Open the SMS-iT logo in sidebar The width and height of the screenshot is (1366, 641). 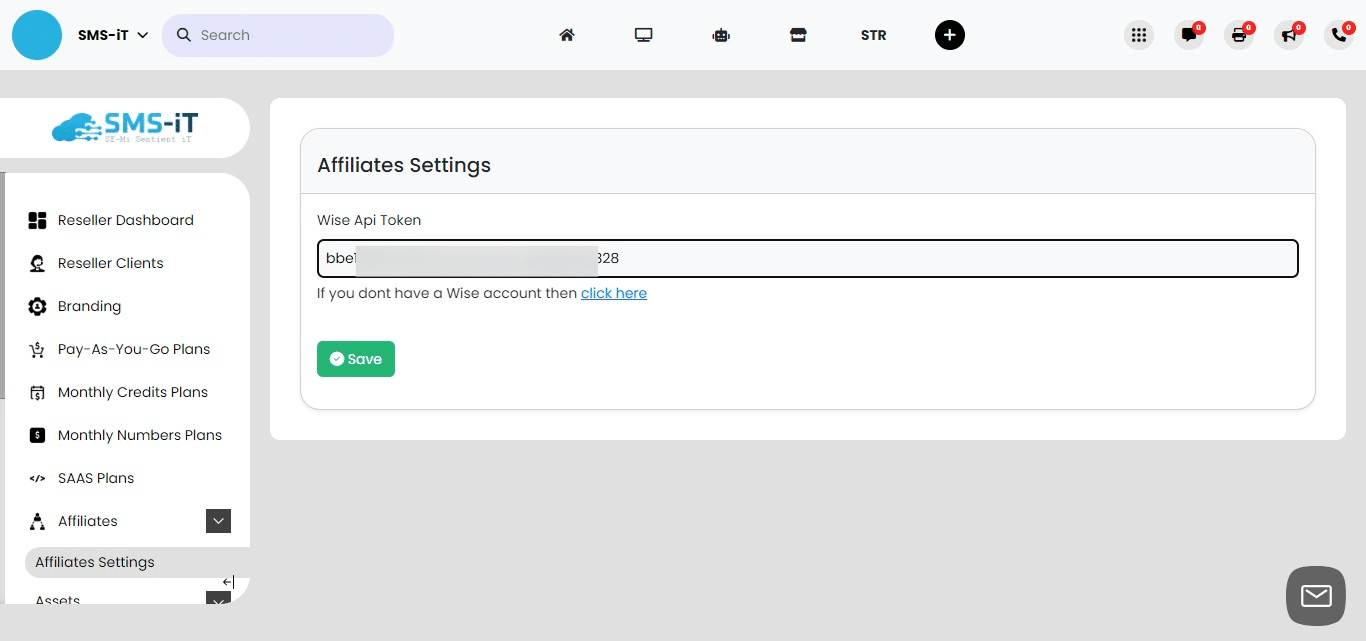coord(124,127)
